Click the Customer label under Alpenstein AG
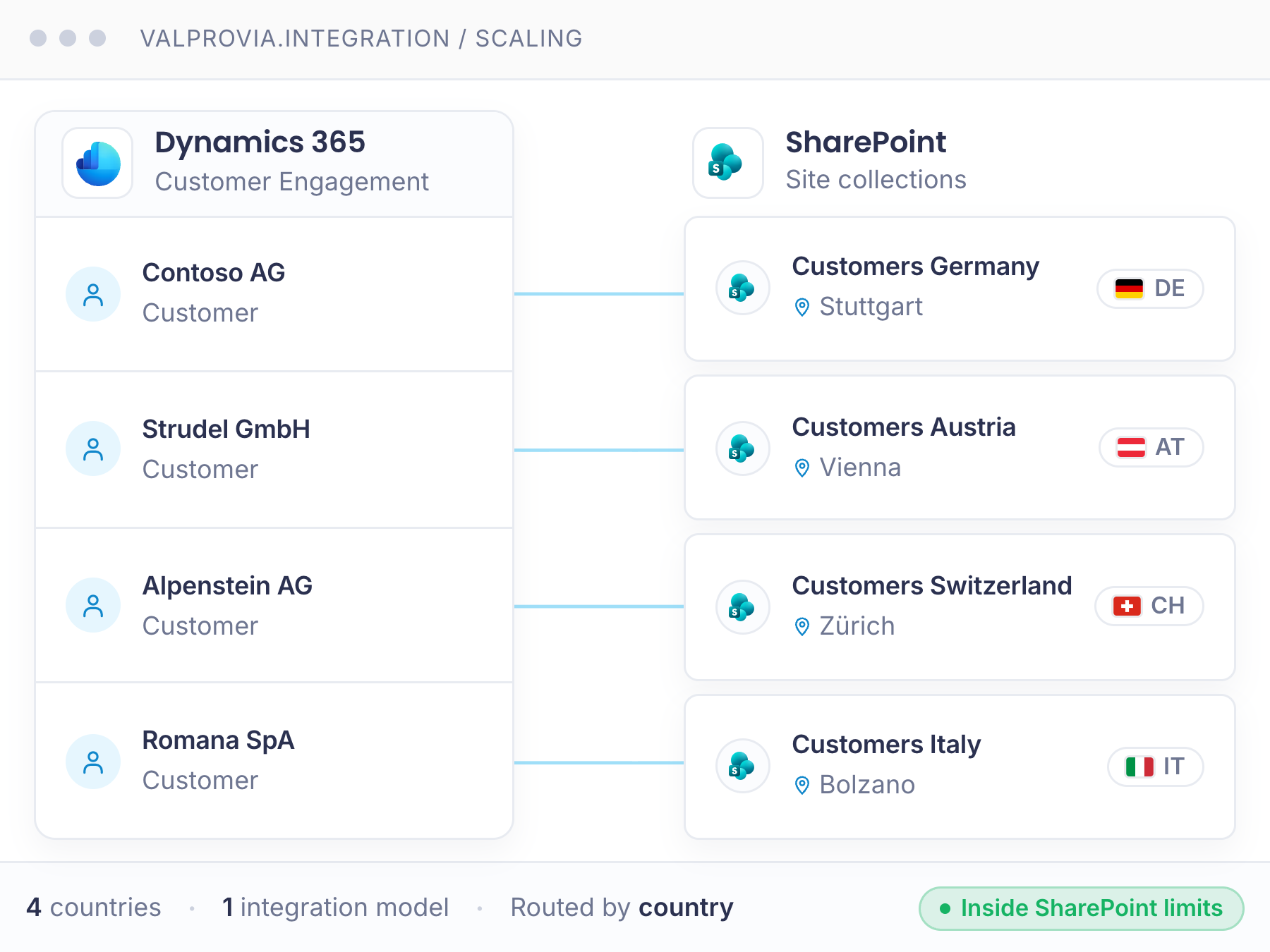 point(200,626)
